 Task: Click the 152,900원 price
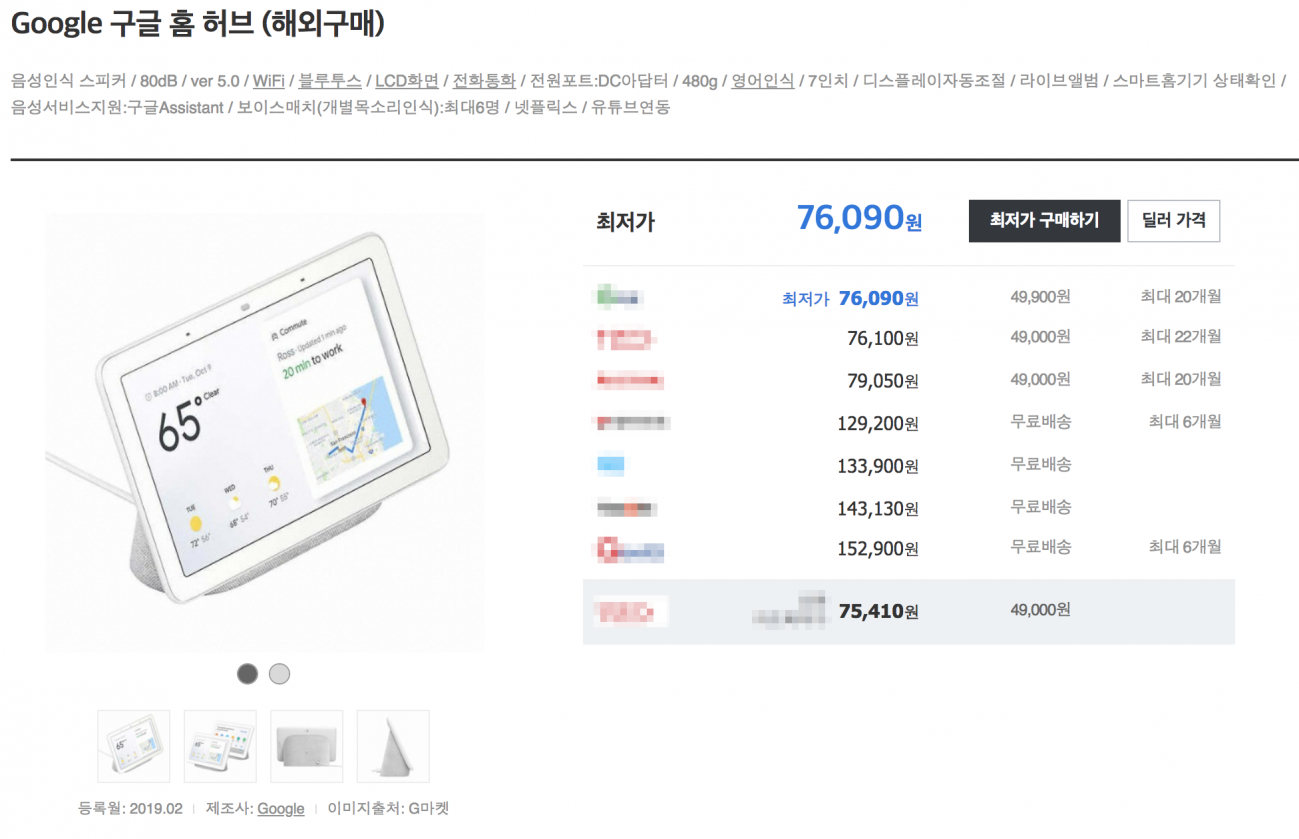click(878, 549)
